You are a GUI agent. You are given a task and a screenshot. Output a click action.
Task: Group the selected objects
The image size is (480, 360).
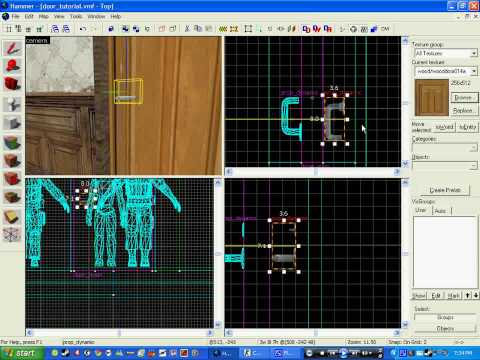click(125, 29)
